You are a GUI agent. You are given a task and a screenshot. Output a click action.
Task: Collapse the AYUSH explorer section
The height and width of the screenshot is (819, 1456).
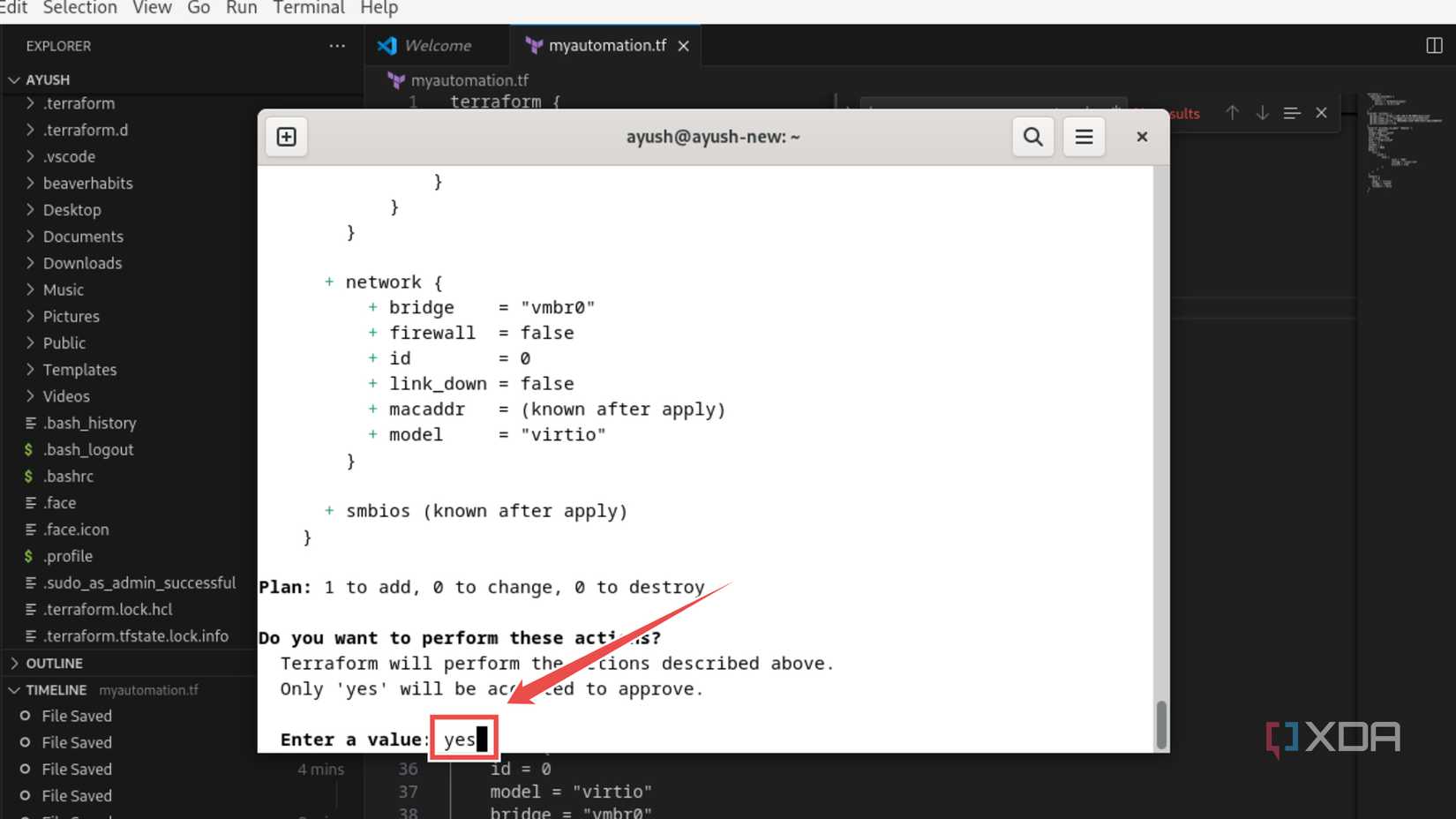(14, 79)
